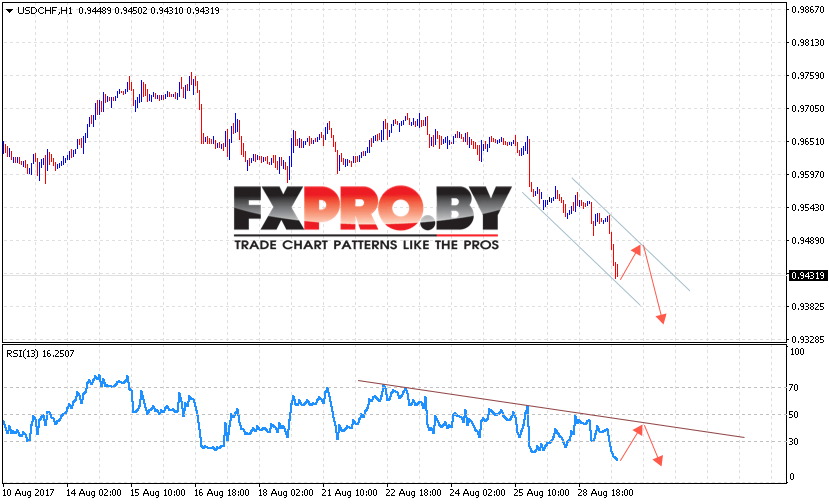This screenshot has width=829, height=504.
Task: Select price scale value 0.93285
Action: [x=808, y=339]
